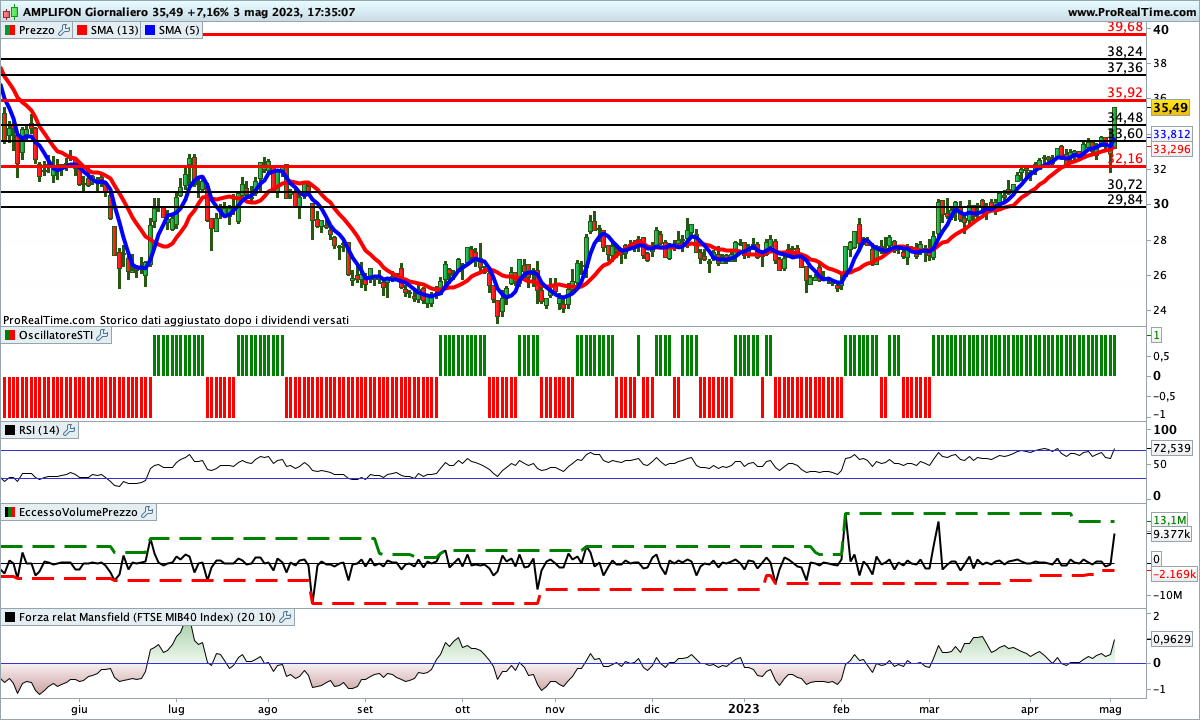
Task: Select the RSI (14) panel label
Action: (x=40, y=430)
